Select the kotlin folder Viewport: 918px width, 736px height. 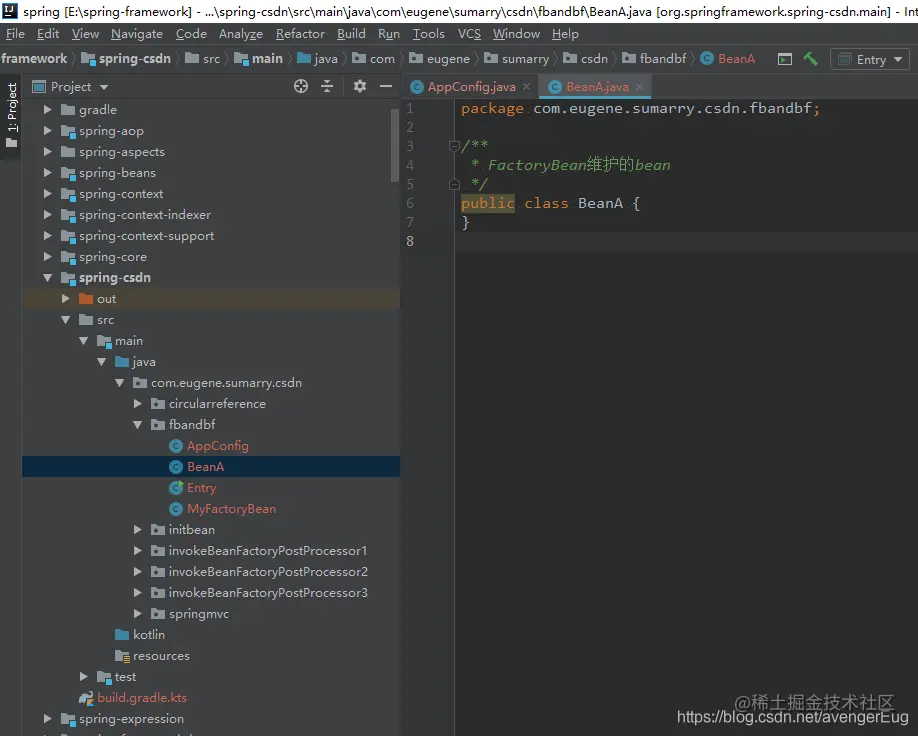click(x=149, y=635)
